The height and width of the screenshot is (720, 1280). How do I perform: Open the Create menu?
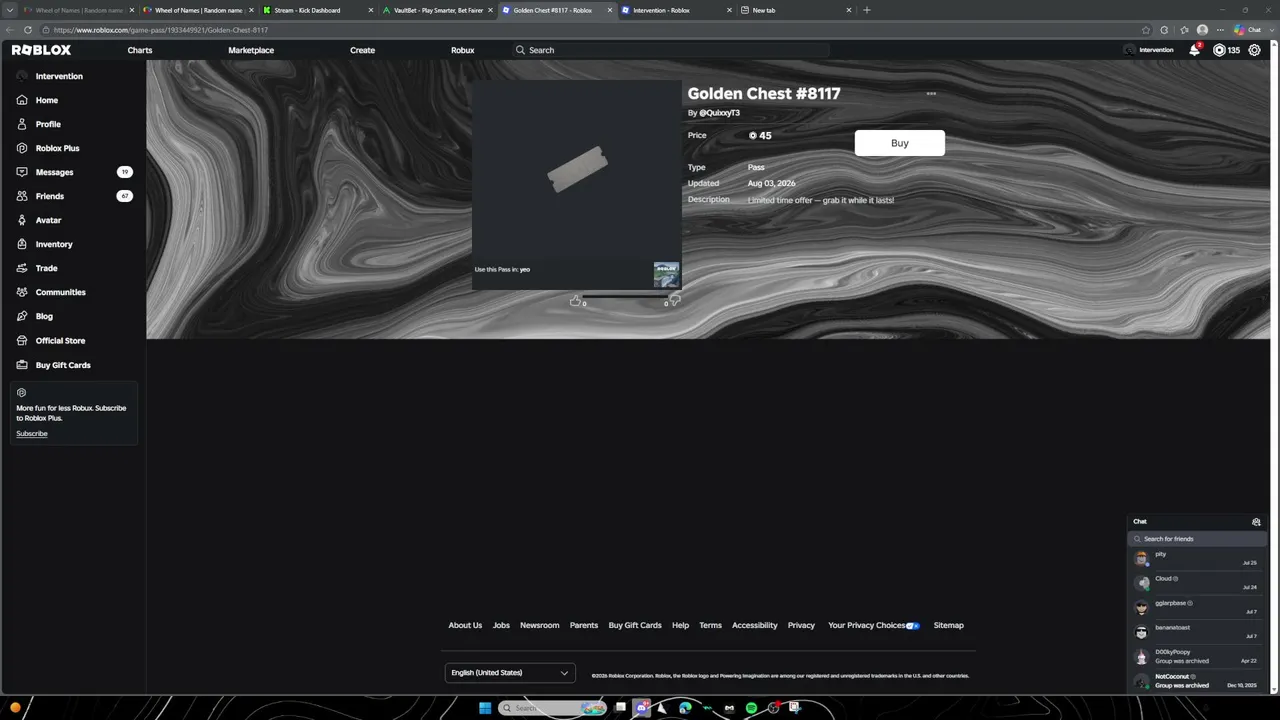click(362, 50)
